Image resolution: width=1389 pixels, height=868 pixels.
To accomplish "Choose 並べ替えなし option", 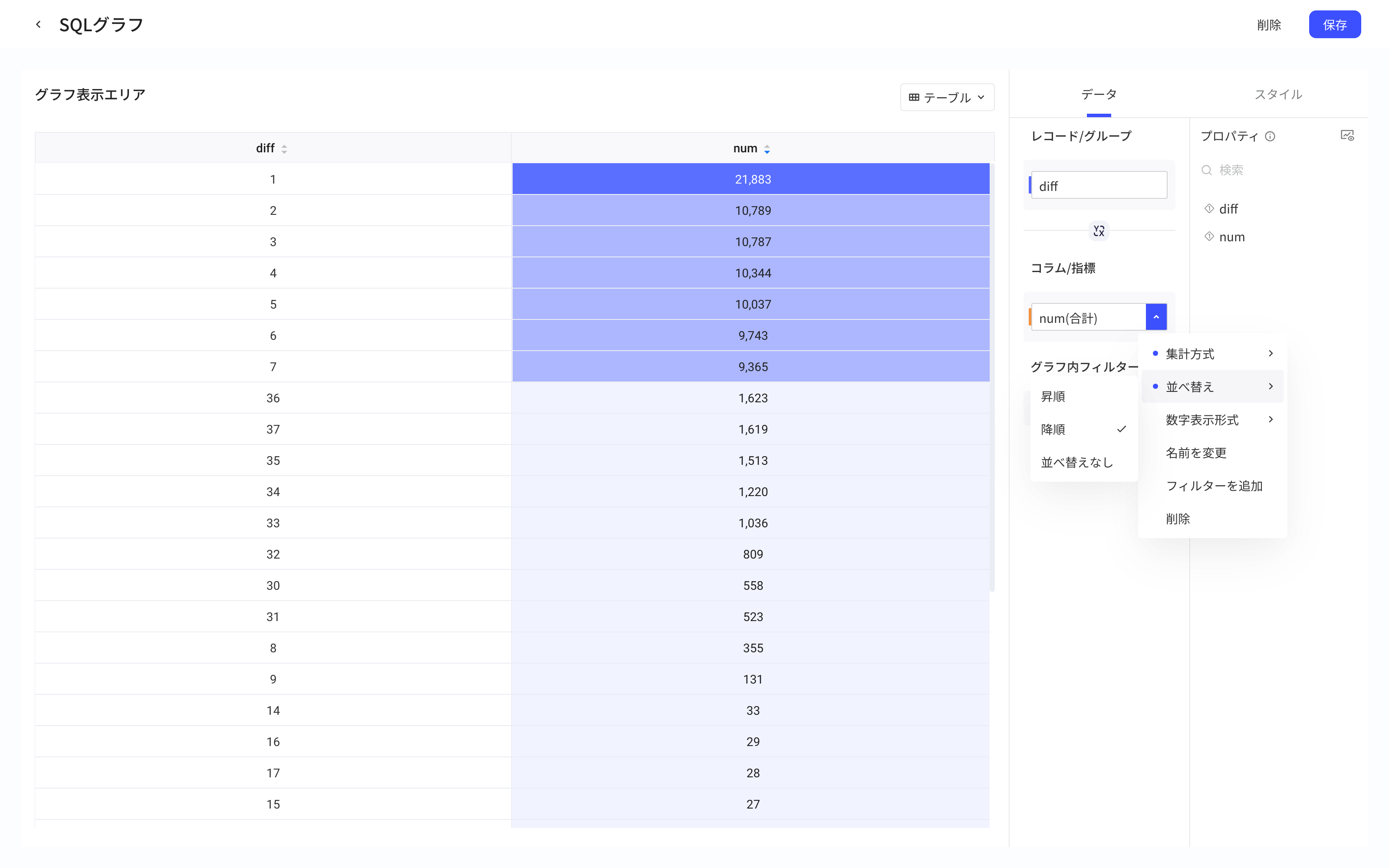I will click(x=1084, y=462).
